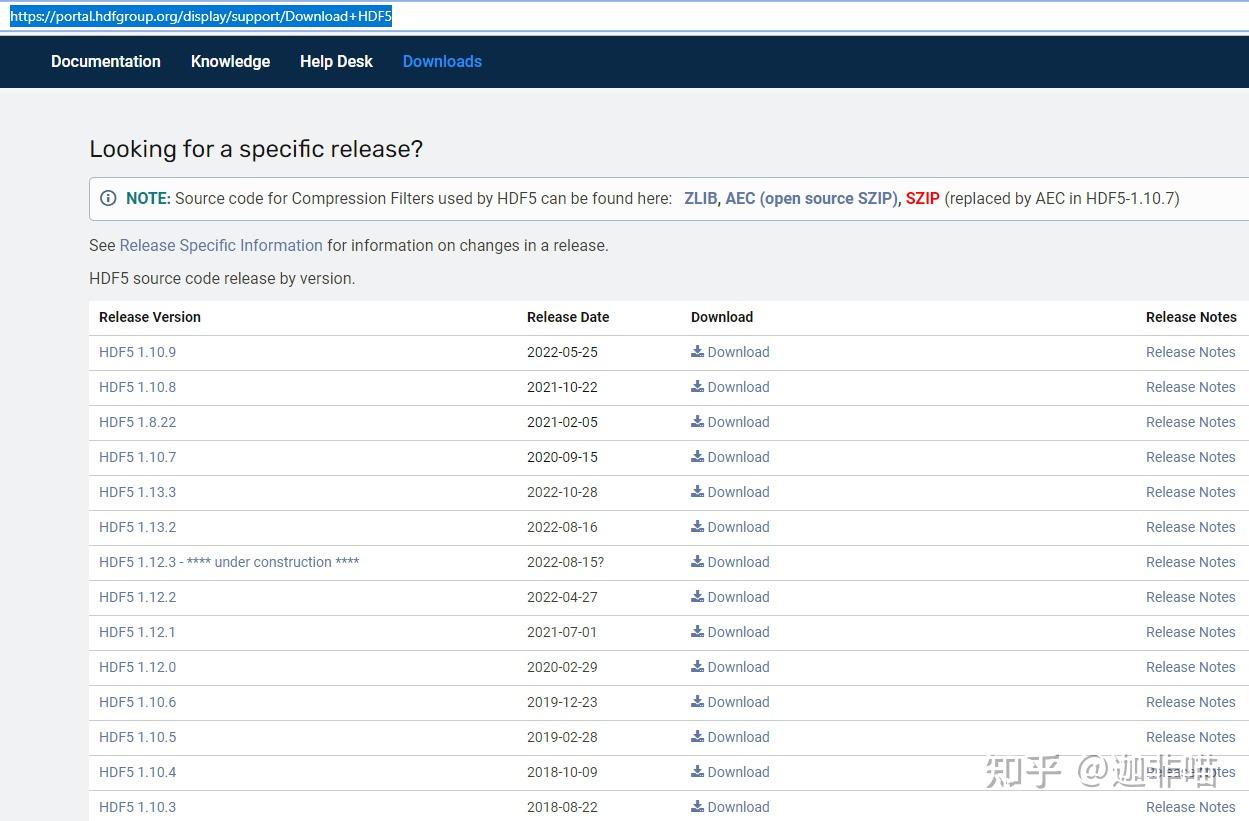View Release Notes for HDF5 1.10.8
This screenshot has height=821, width=1249.
1190,387
